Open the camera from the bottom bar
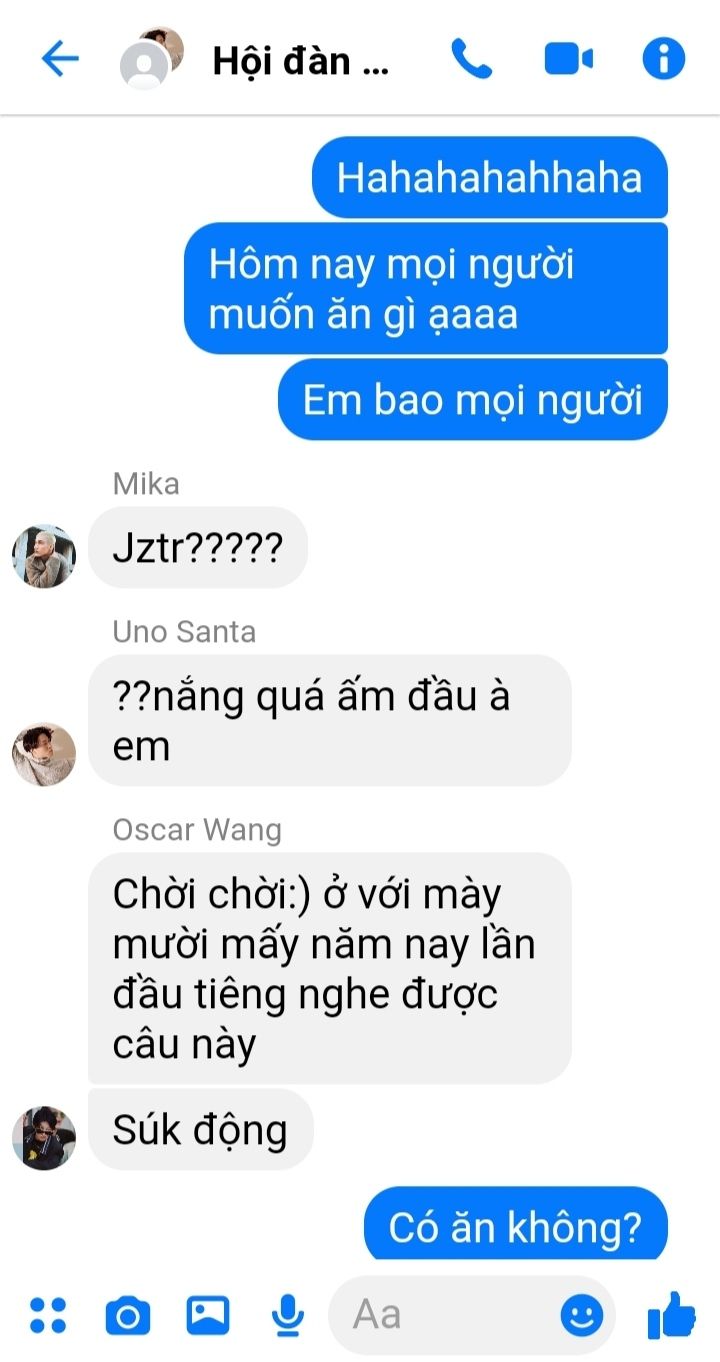 point(127,1315)
